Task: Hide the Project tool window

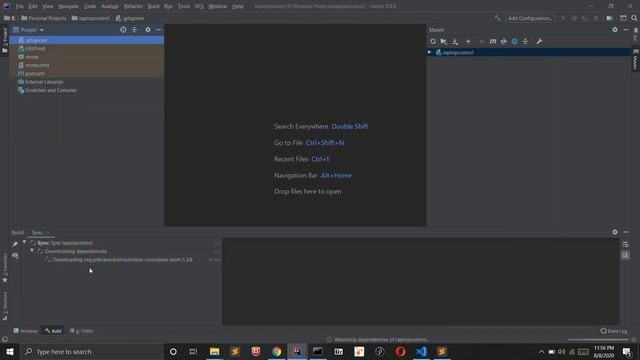Action: (x=158, y=30)
